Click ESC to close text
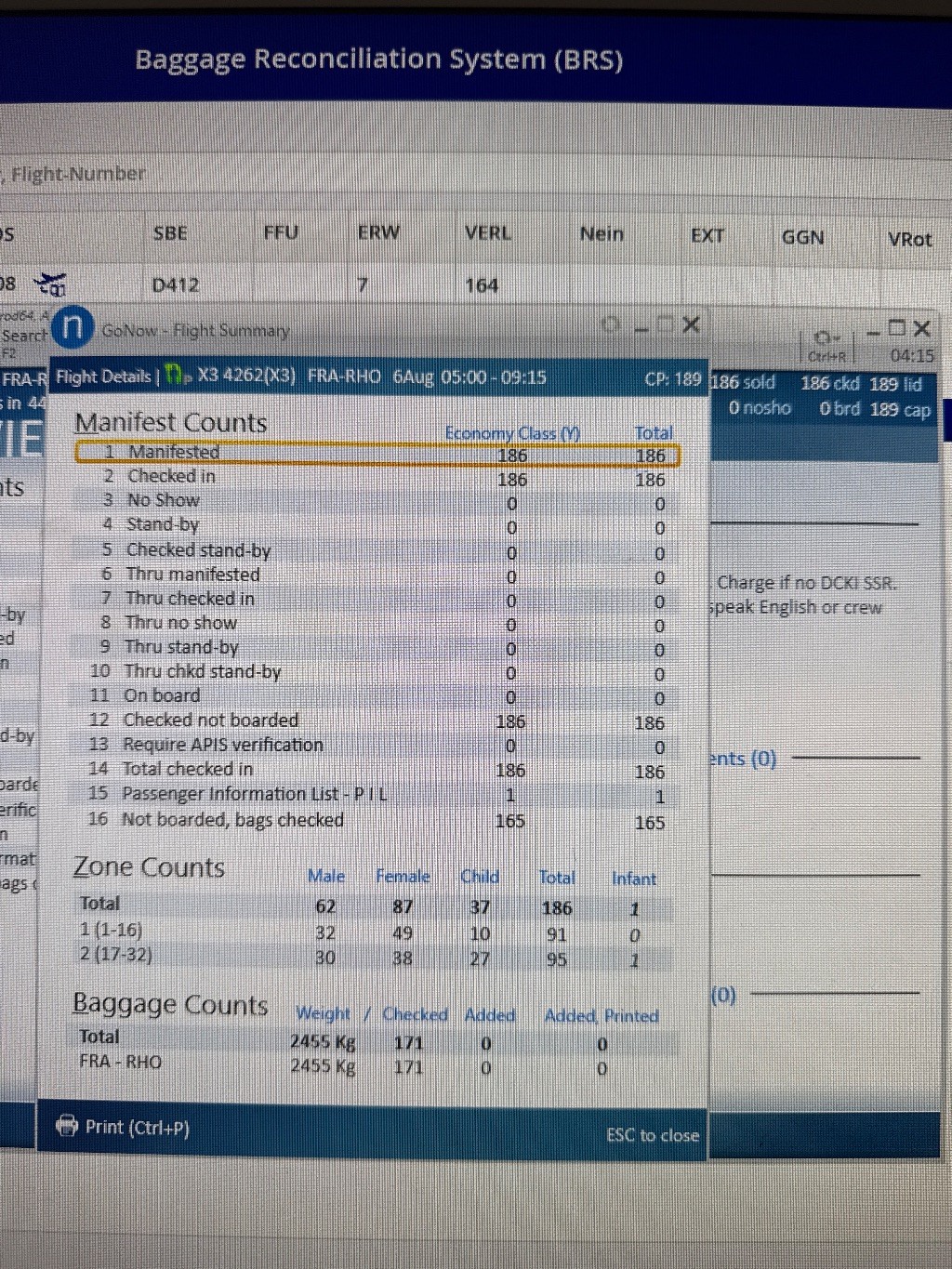Image resolution: width=952 pixels, height=1269 pixels. [652, 1135]
